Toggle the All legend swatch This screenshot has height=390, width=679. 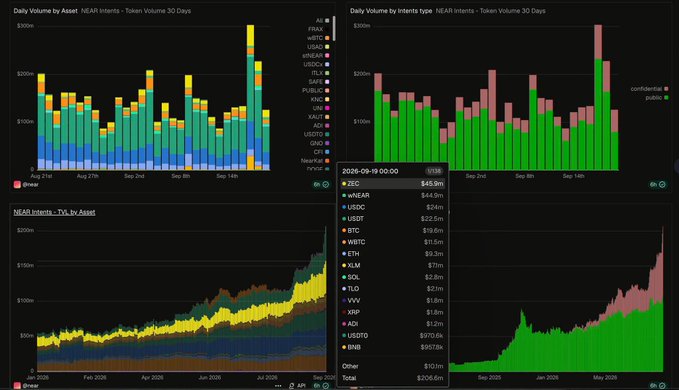click(327, 20)
